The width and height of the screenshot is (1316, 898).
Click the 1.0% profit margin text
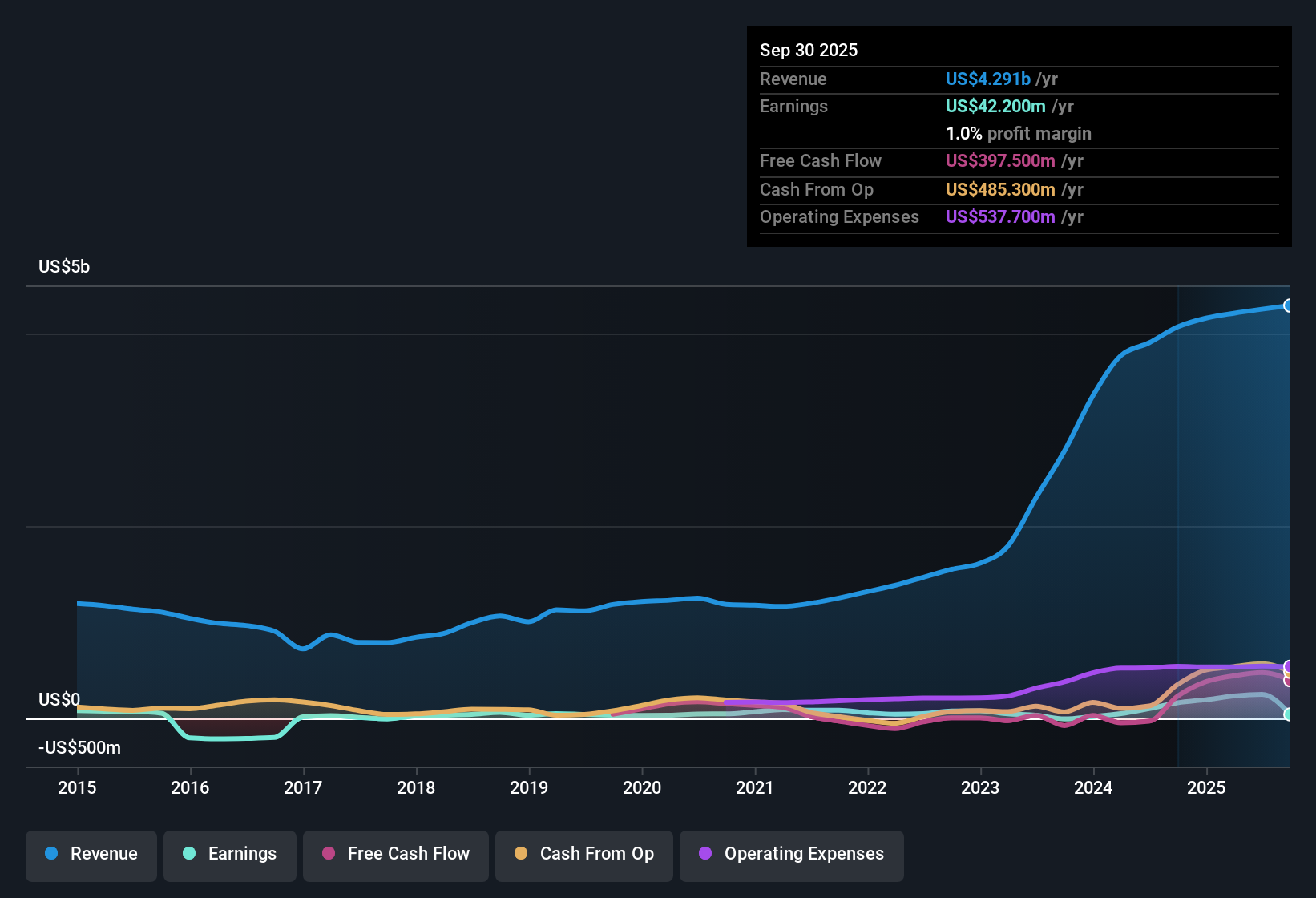pos(1018,134)
